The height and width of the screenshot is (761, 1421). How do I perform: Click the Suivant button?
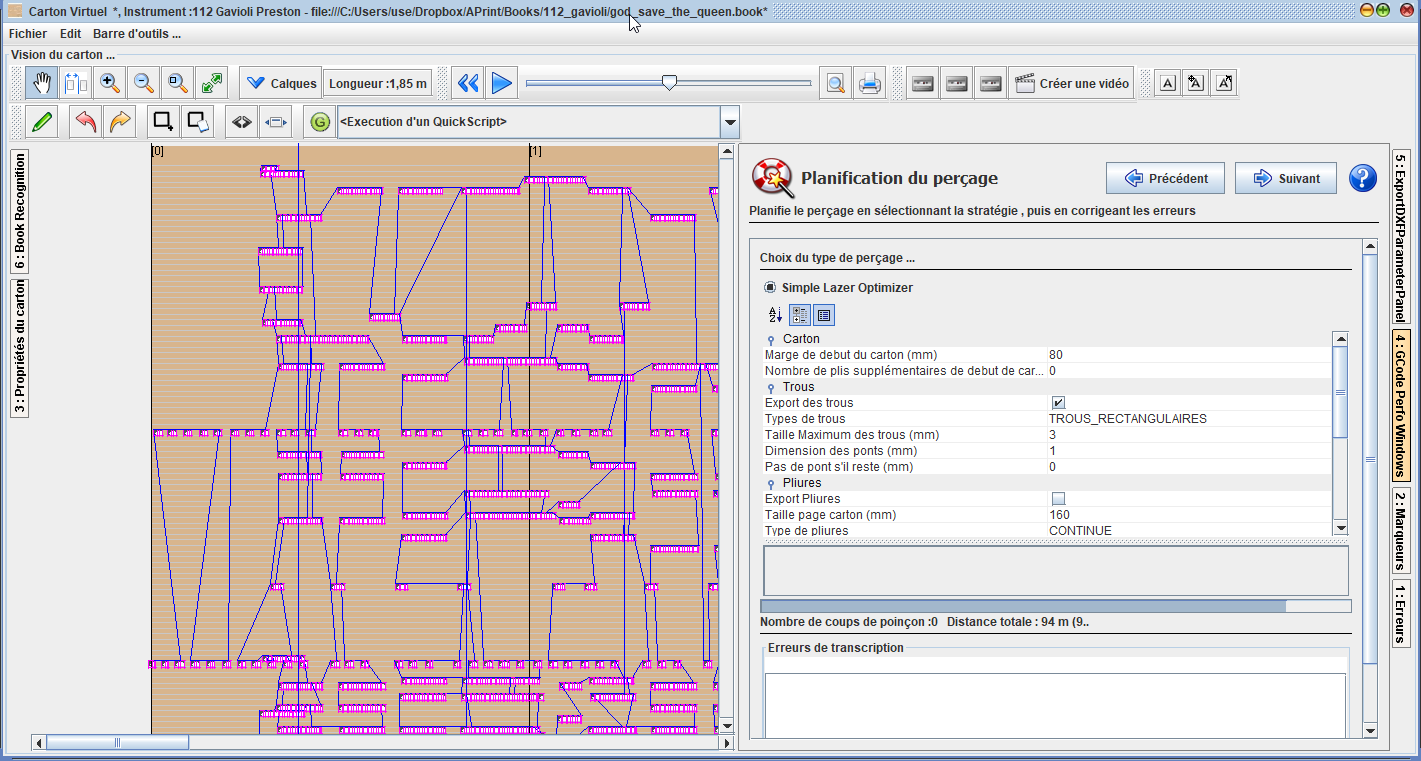[1285, 179]
